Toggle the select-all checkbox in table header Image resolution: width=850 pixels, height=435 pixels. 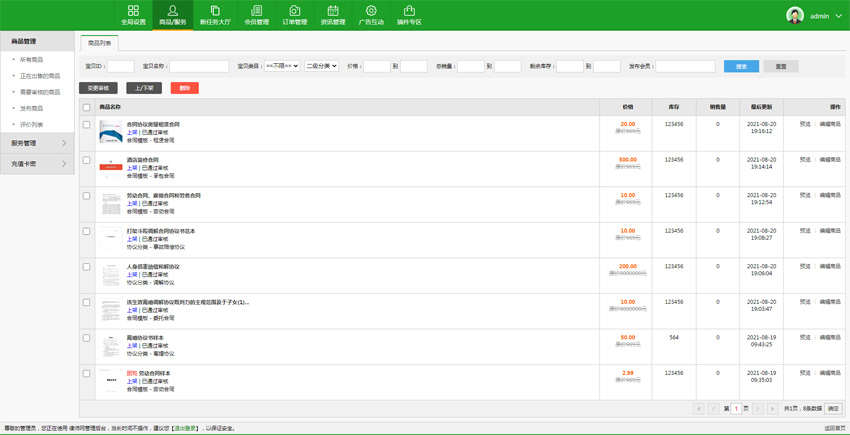pos(86,107)
